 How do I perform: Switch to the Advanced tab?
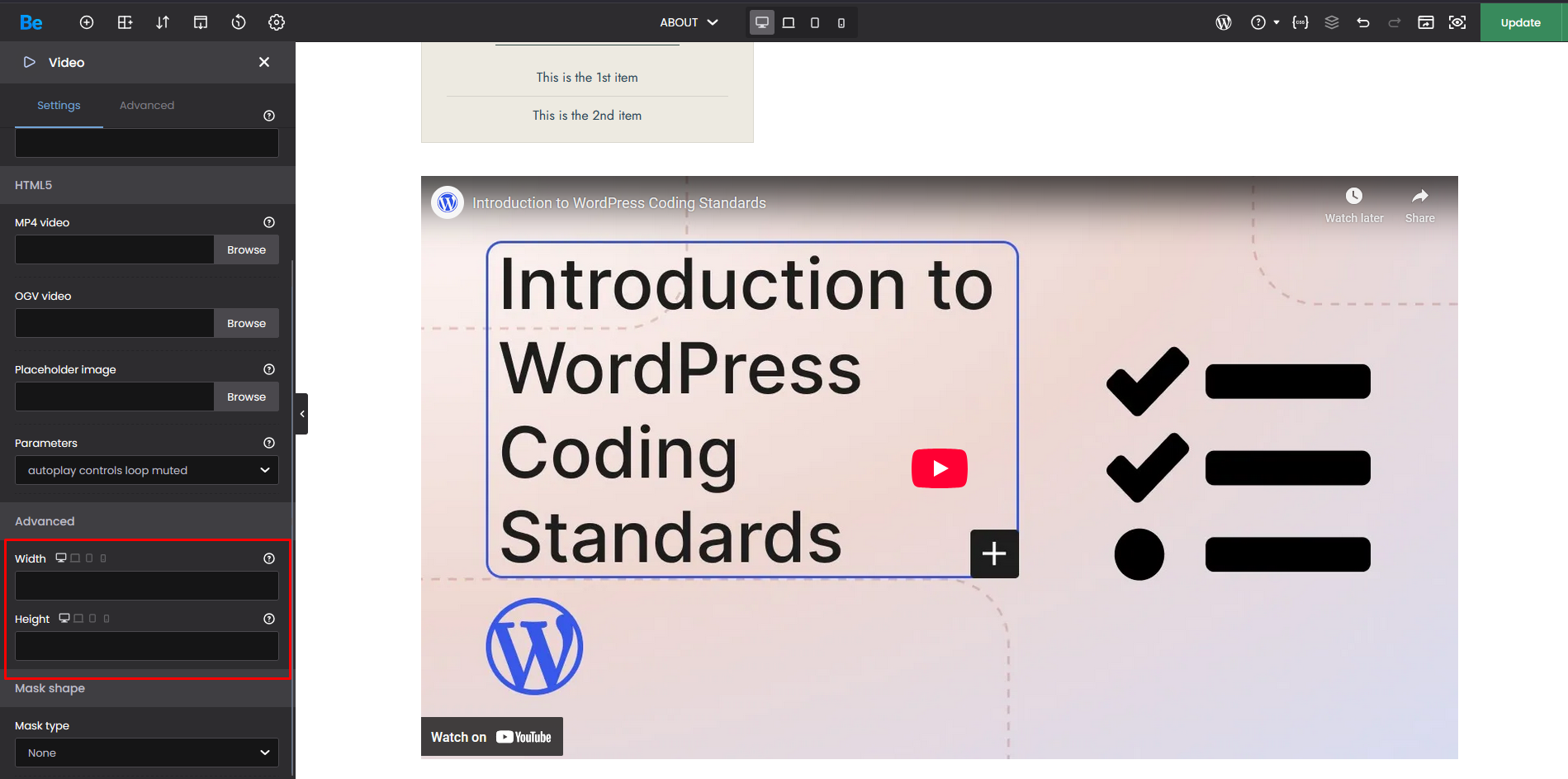[147, 105]
